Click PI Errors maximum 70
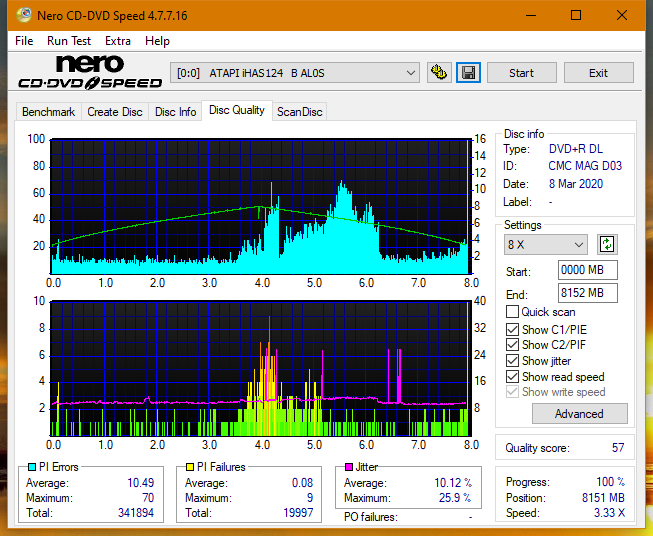 (x=148, y=498)
